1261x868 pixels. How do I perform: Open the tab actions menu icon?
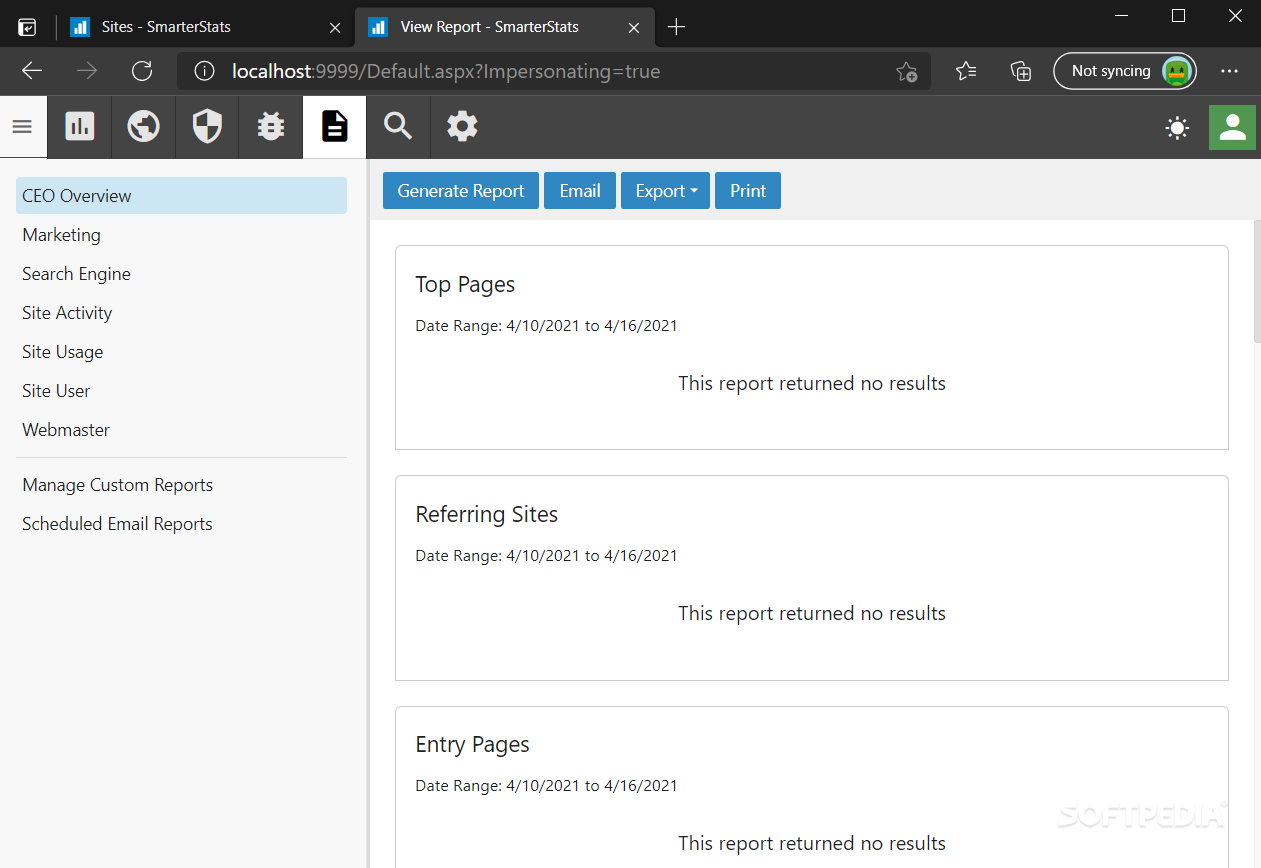[x=28, y=27]
